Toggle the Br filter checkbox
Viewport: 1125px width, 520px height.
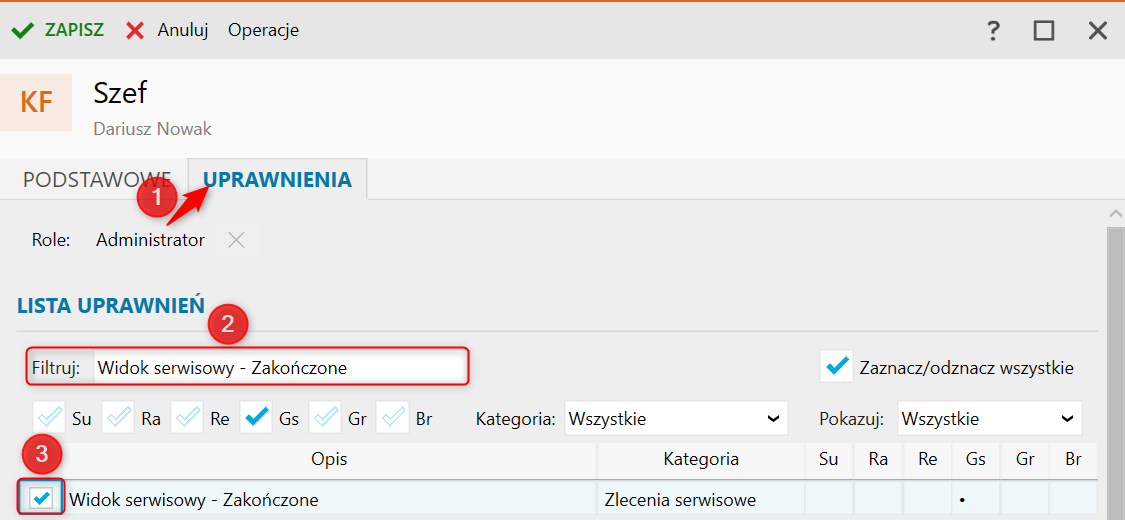point(394,418)
